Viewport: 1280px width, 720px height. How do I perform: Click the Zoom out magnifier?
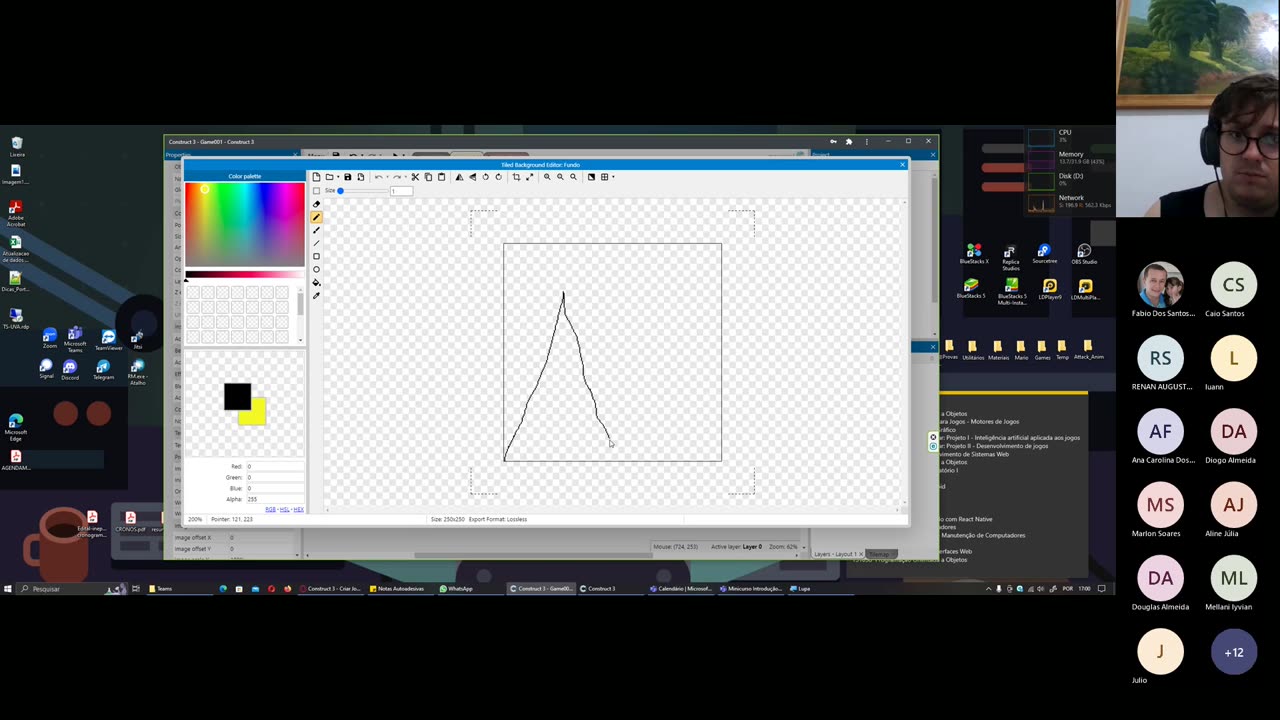click(x=560, y=177)
